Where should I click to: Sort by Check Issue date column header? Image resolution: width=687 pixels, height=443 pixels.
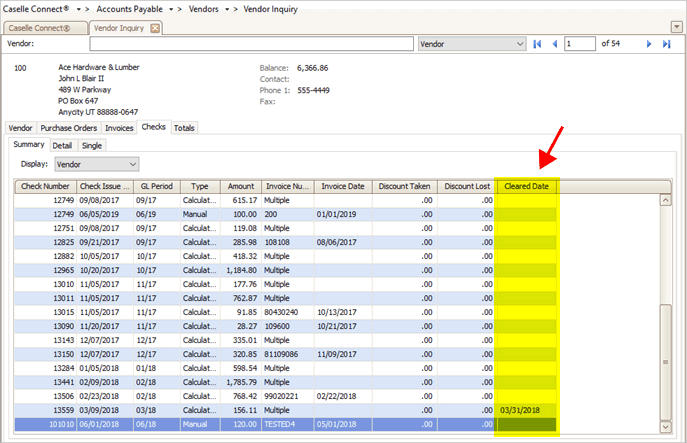(105, 186)
